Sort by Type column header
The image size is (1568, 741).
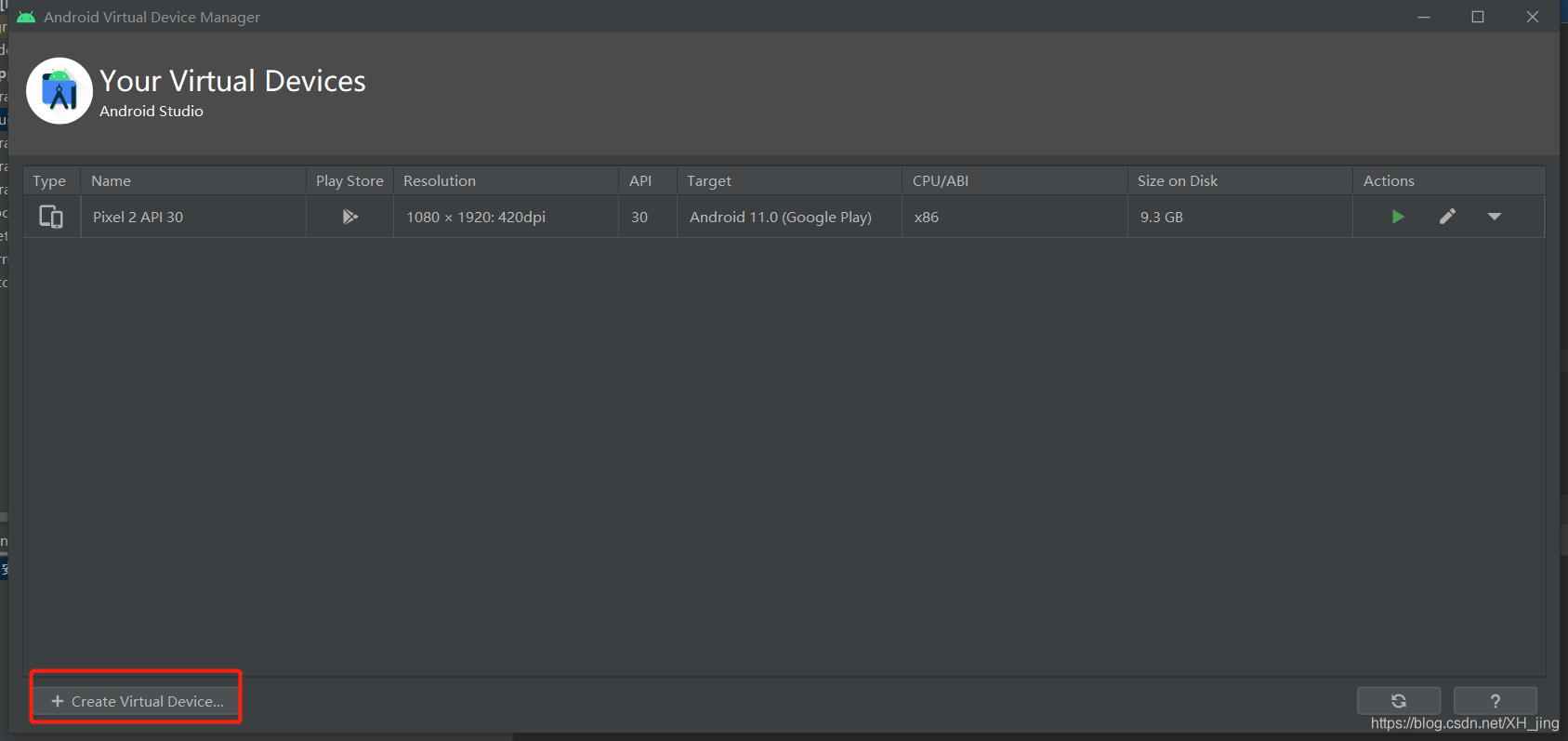[52, 180]
